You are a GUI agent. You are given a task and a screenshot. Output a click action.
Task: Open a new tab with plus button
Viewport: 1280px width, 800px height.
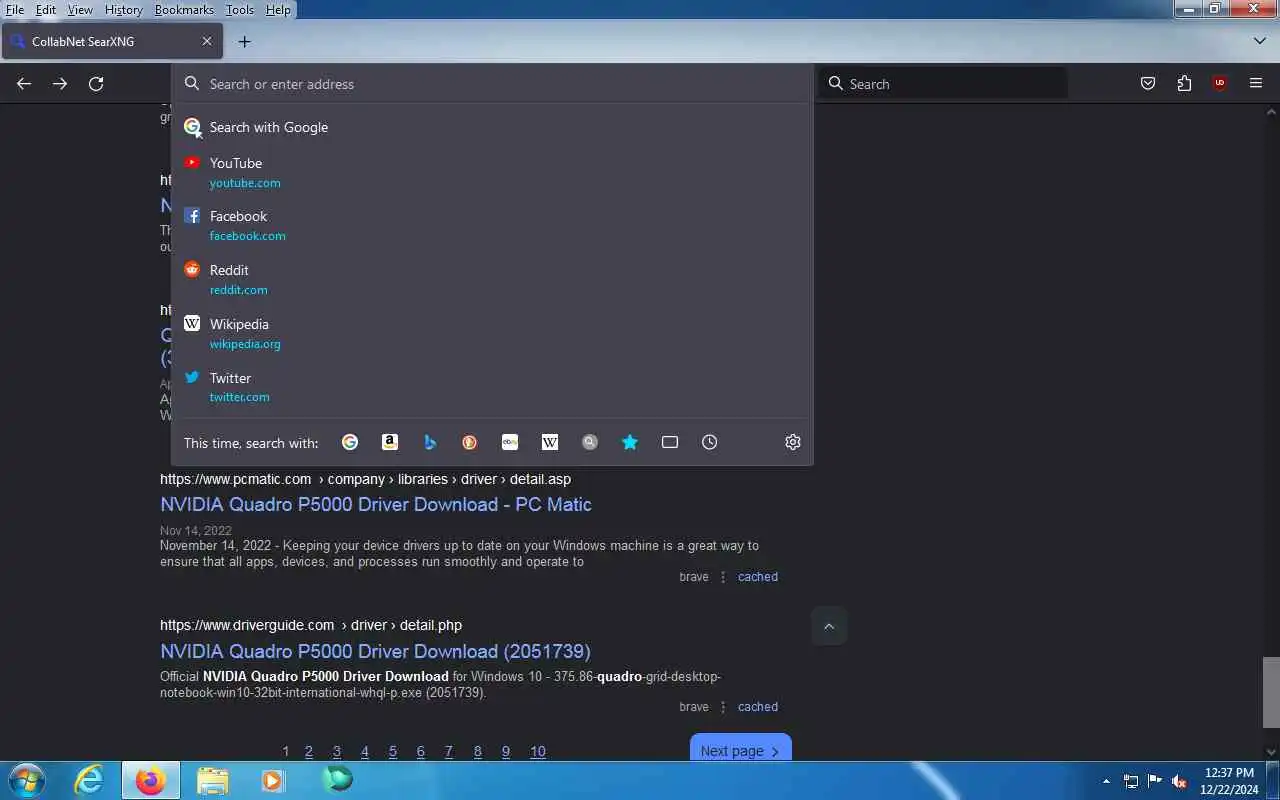click(244, 41)
